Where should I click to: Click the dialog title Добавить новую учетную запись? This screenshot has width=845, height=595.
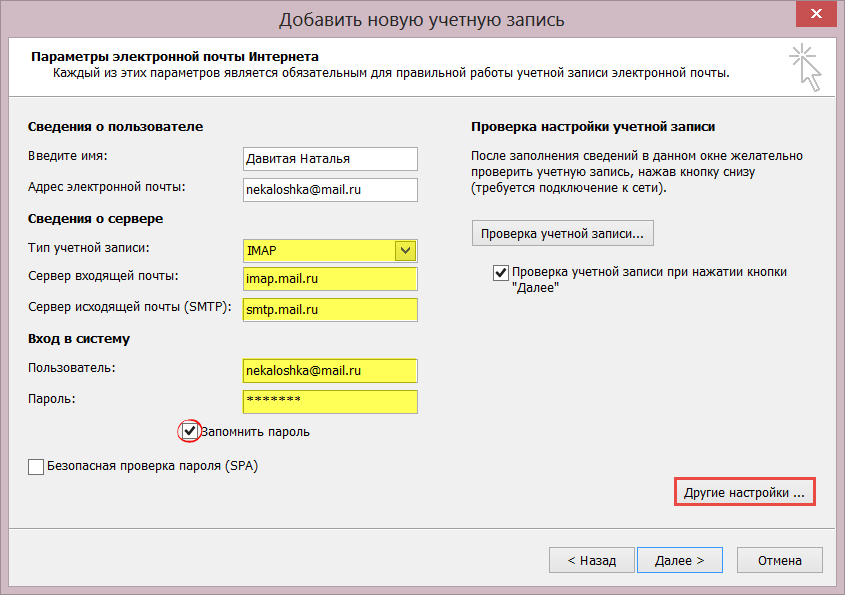tap(421, 20)
